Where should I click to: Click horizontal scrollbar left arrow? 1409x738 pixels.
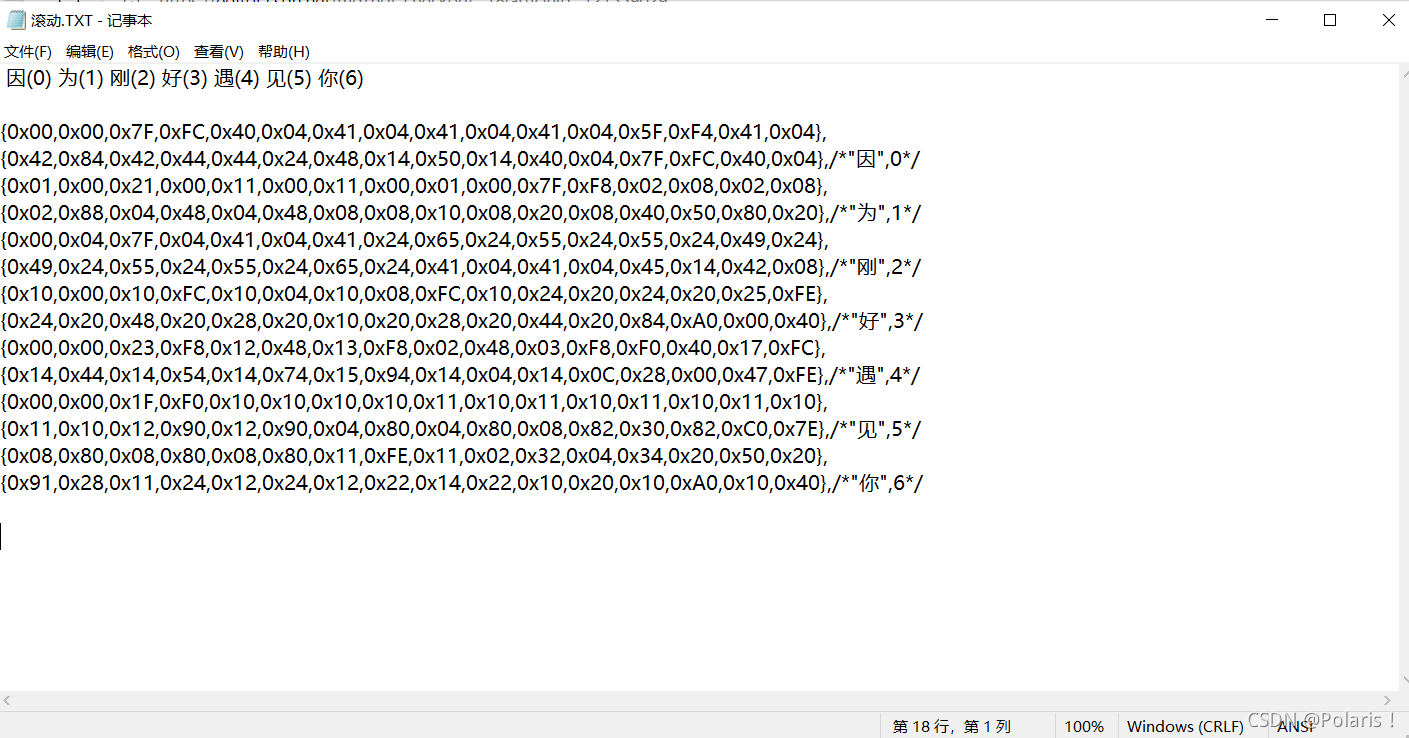[8, 701]
